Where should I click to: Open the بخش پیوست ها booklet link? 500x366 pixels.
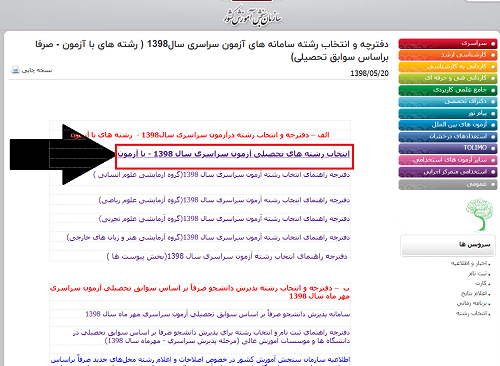[x=227, y=256]
